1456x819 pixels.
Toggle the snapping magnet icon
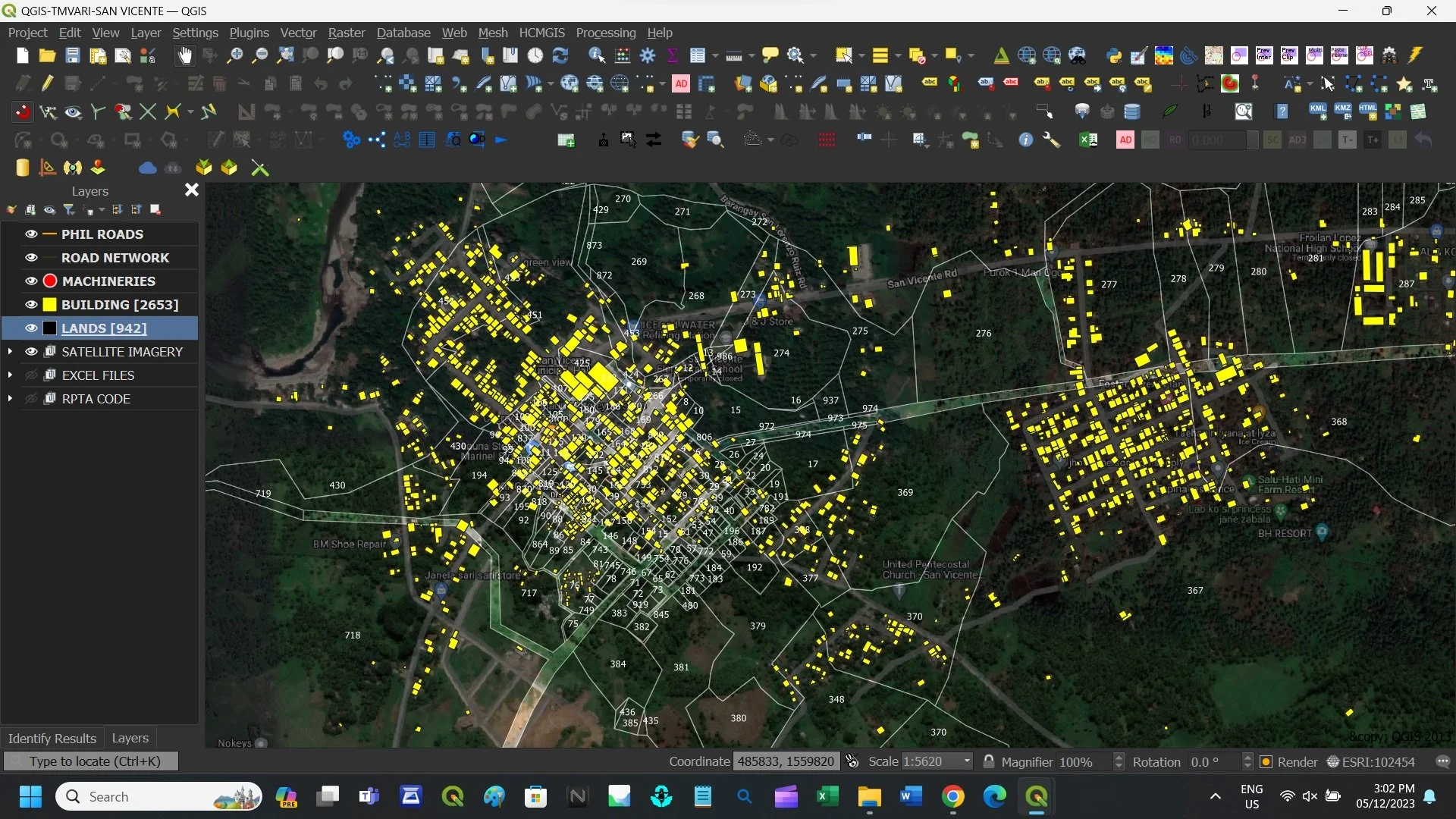click(23, 112)
